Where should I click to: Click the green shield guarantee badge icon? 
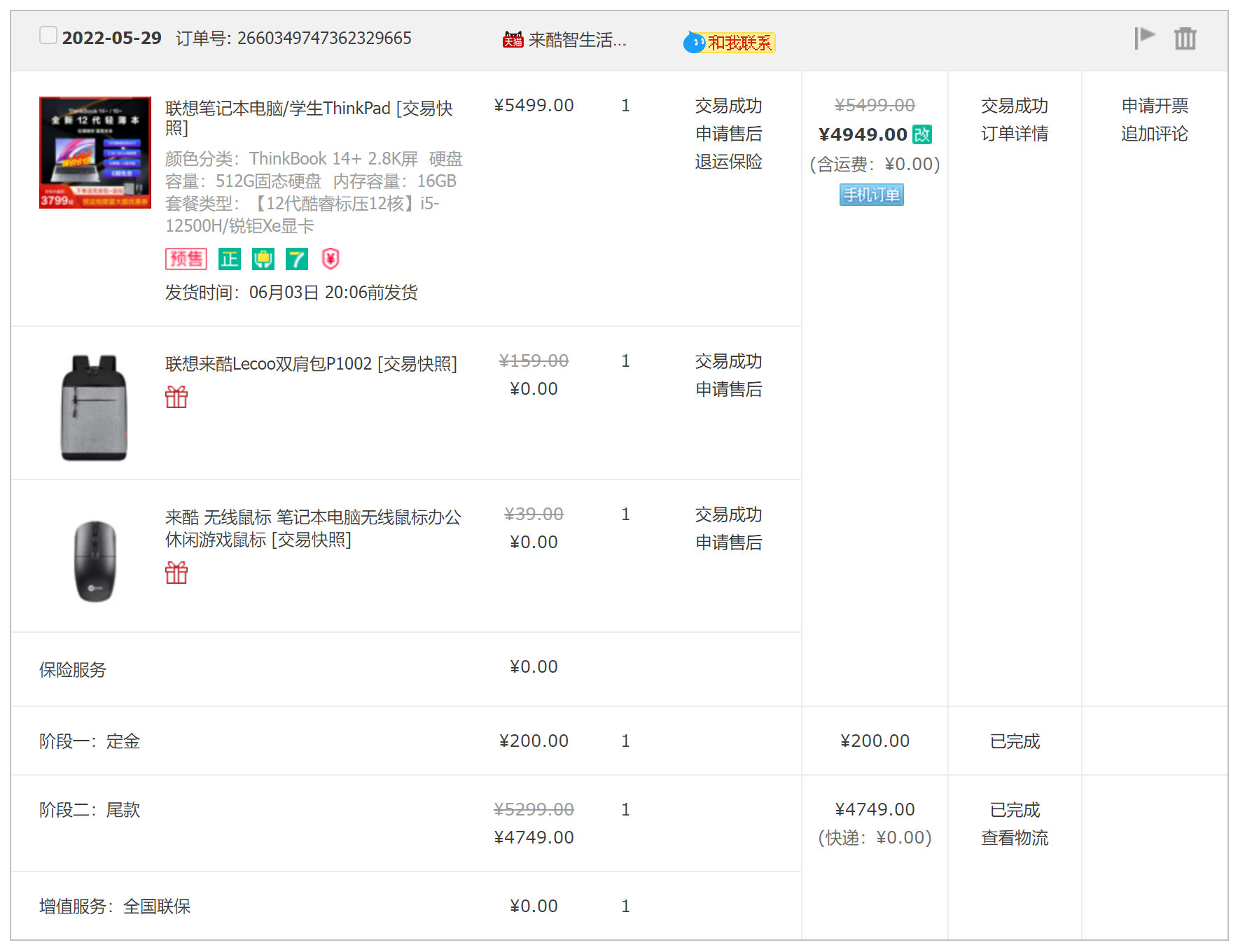[263, 259]
